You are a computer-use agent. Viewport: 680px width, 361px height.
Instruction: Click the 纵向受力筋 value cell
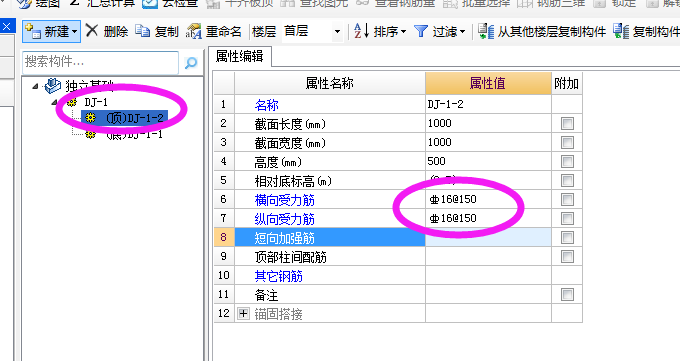click(488, 218)
